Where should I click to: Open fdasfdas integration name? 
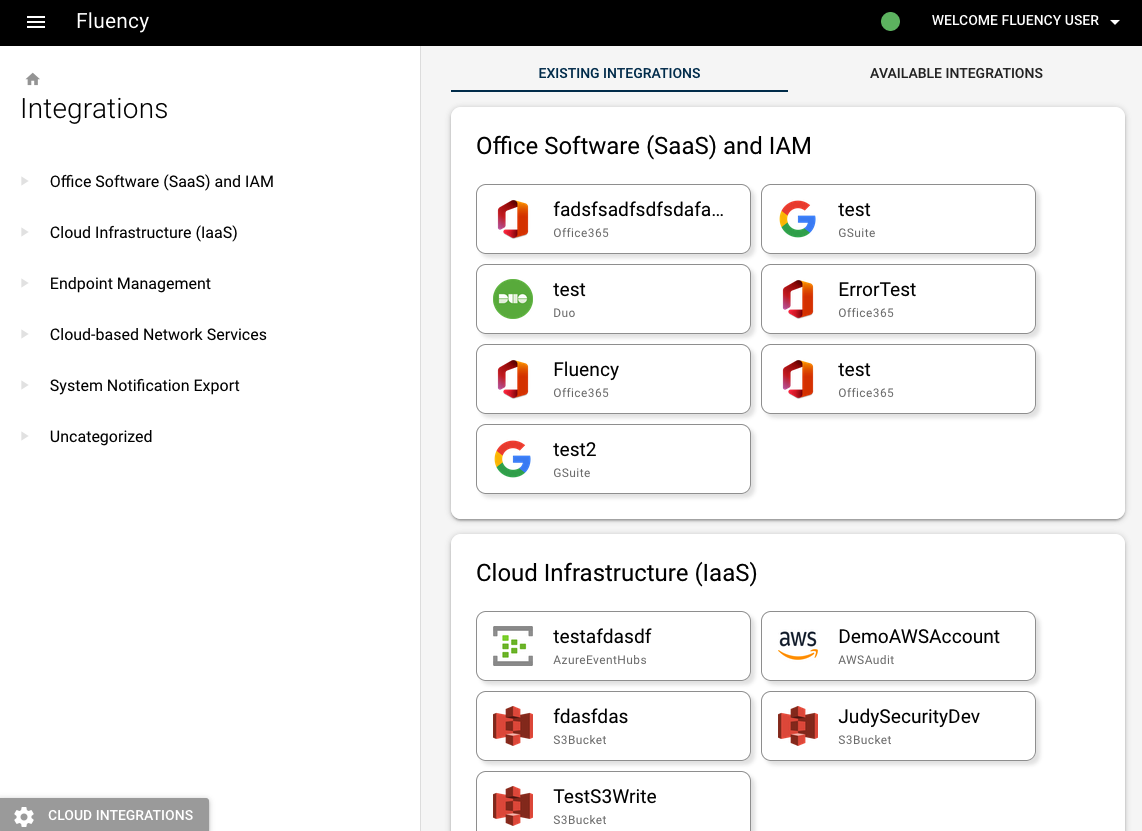[590, 717]
